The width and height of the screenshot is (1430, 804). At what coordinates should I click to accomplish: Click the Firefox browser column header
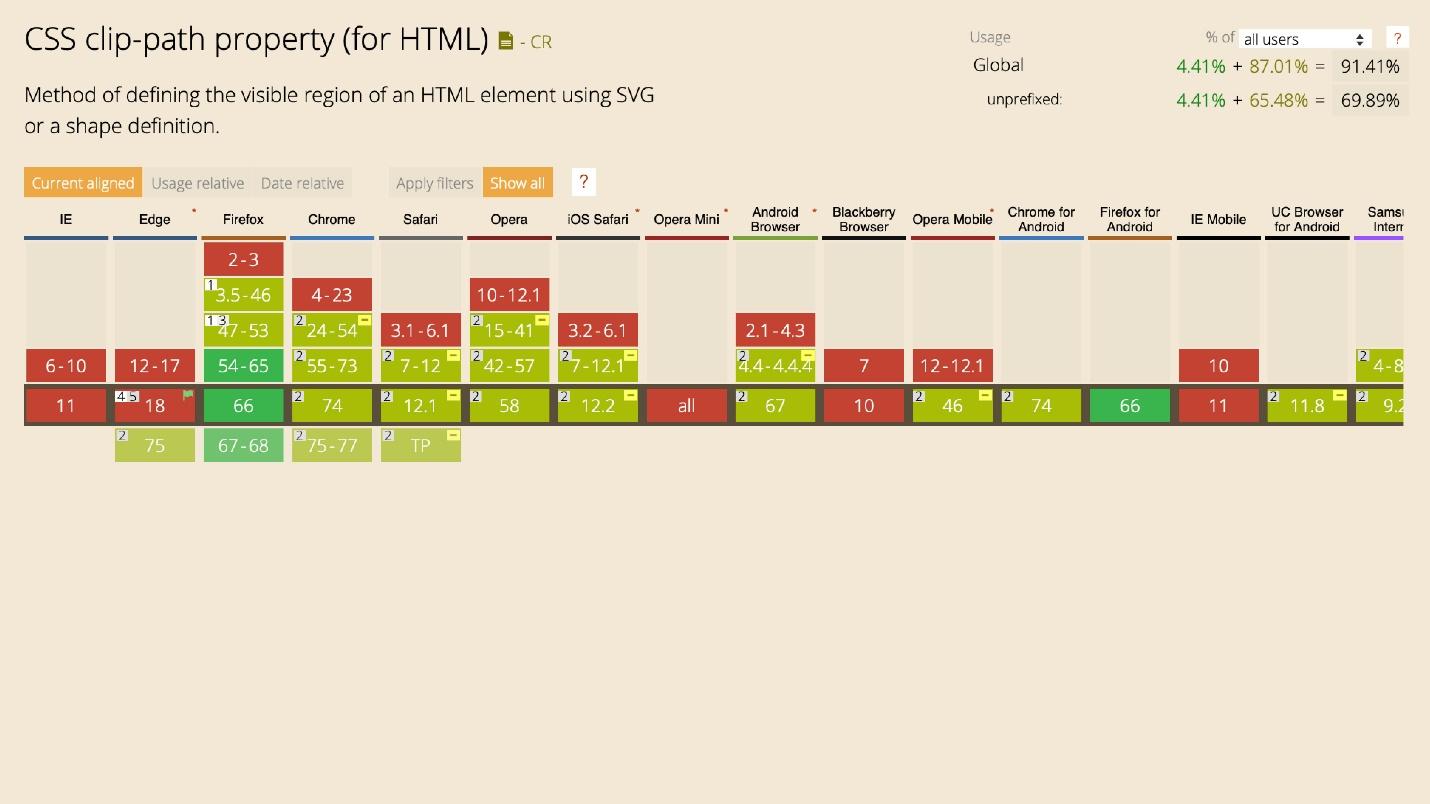pos(243,219)
